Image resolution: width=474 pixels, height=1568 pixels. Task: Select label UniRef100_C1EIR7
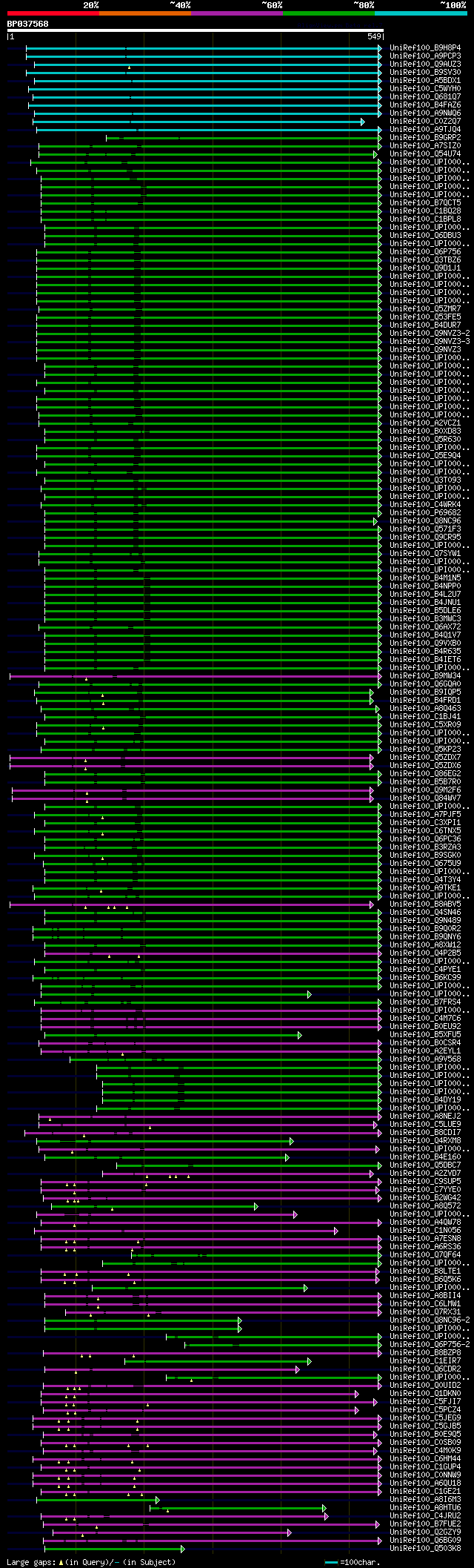pos(425,1361)
